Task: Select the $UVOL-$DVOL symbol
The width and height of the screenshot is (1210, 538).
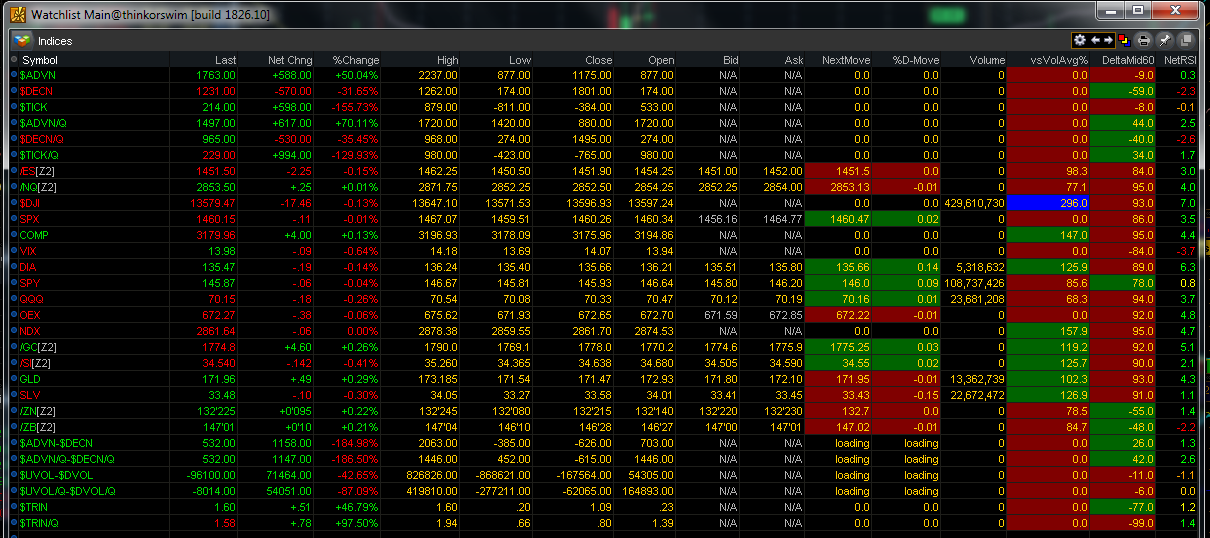Action: point(56,475)
